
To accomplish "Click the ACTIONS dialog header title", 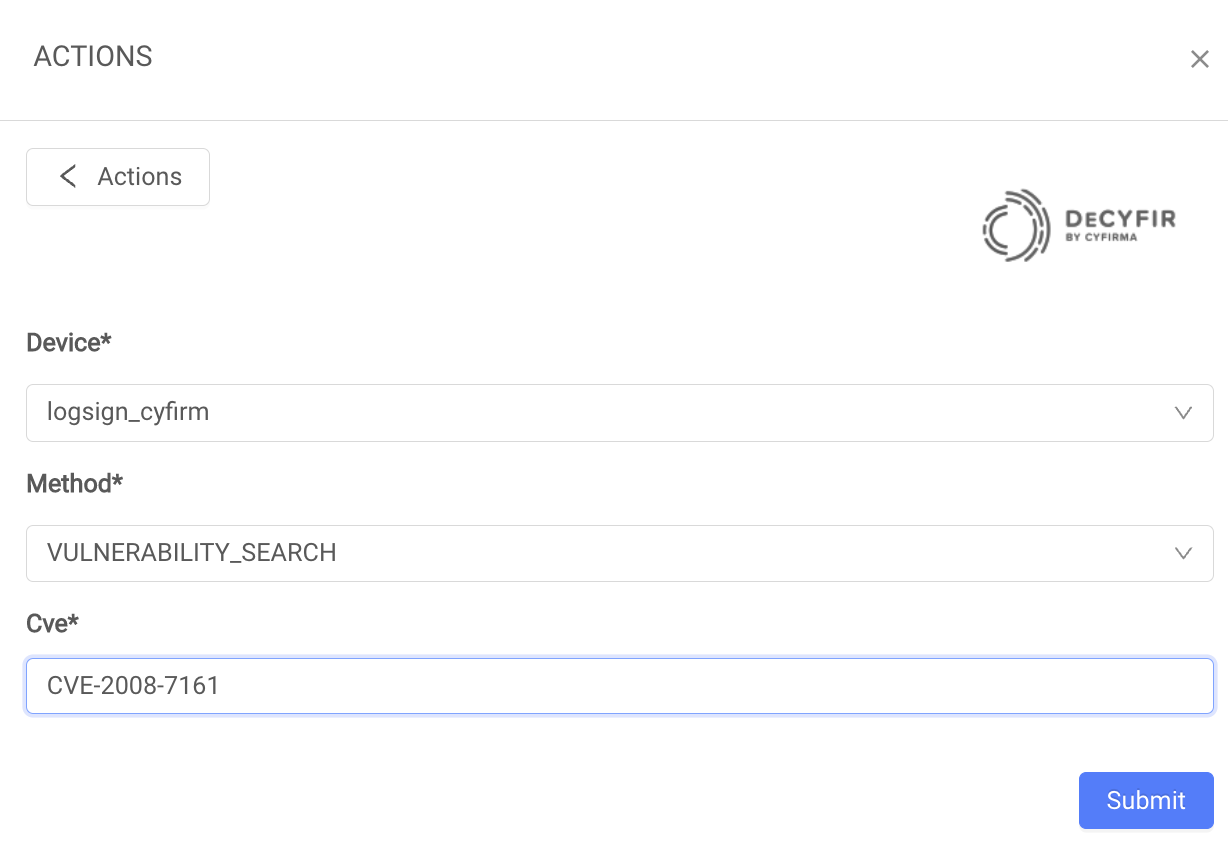I will [x=93, y=57].
